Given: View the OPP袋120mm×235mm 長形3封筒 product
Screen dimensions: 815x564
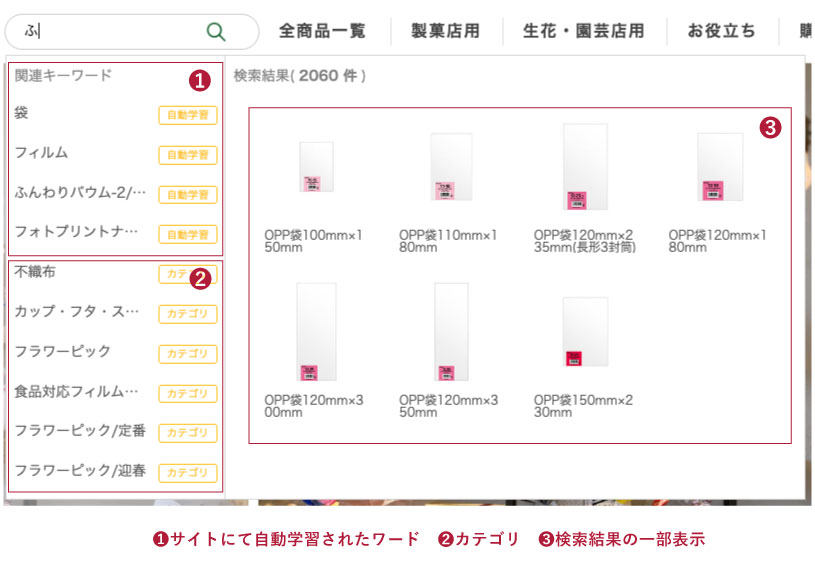Looking at the screenshot, I should tap(585, 167).
